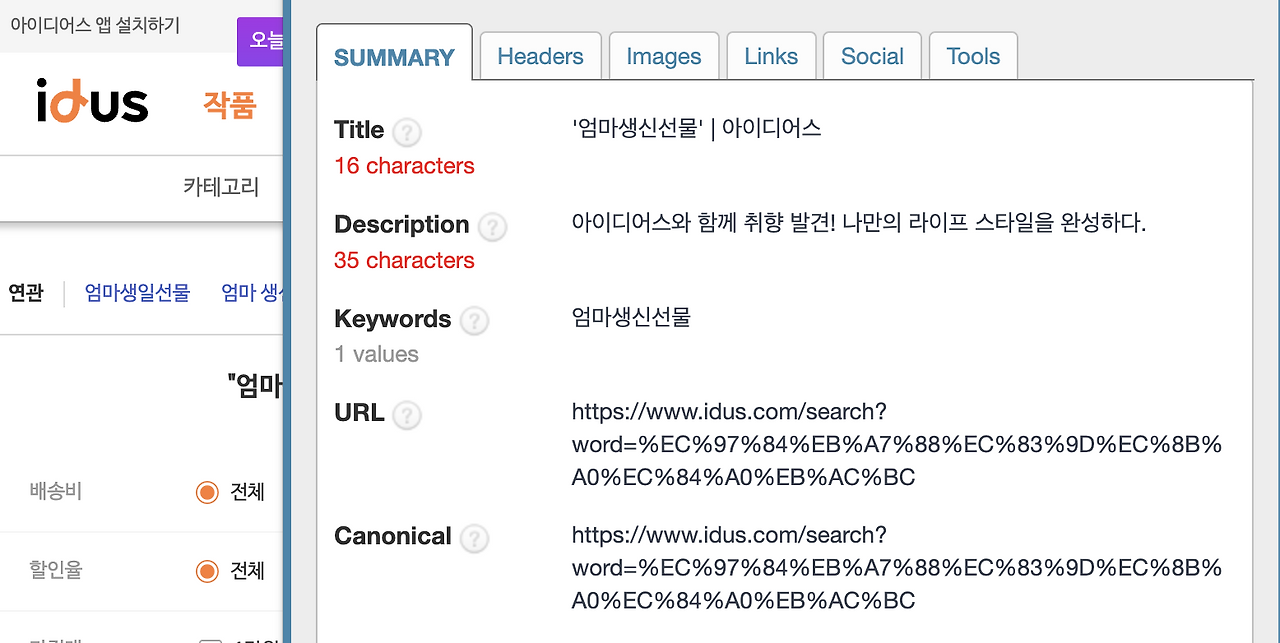Viewport: 1280px width, 643px height.
Task: Select 전체 radio for 배송비
Action: coord(207,492)
